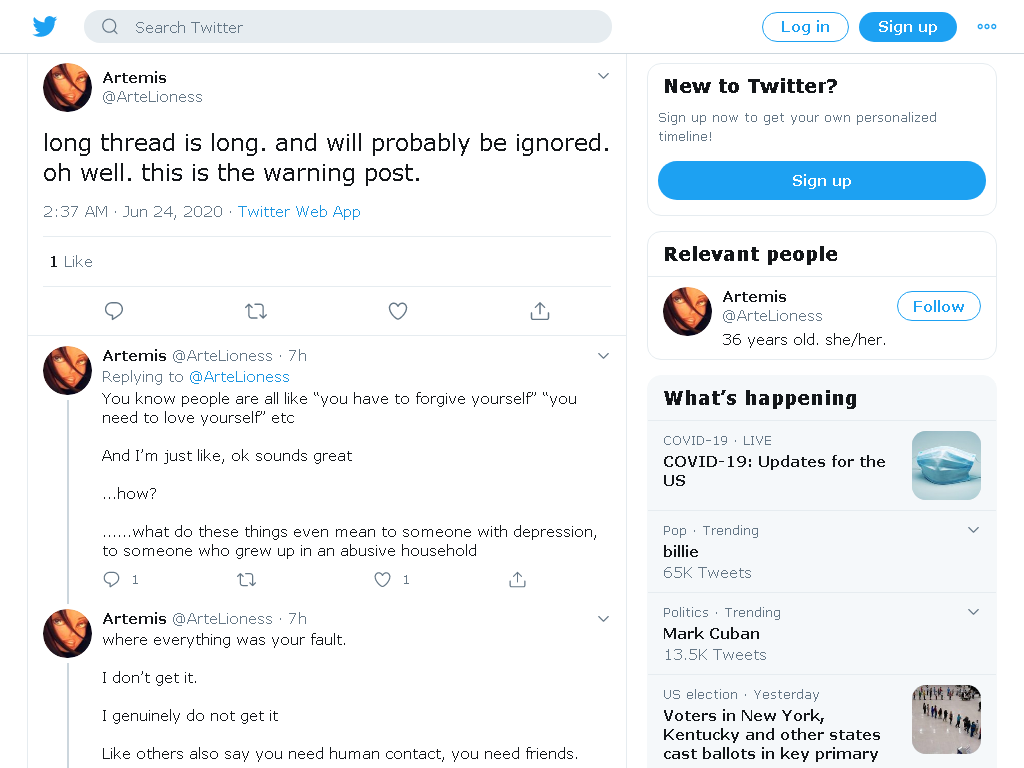The width and height of the screenshot is (1024, 768).
Task: Share the main tweet via share icon
Action: click(539, 311)
